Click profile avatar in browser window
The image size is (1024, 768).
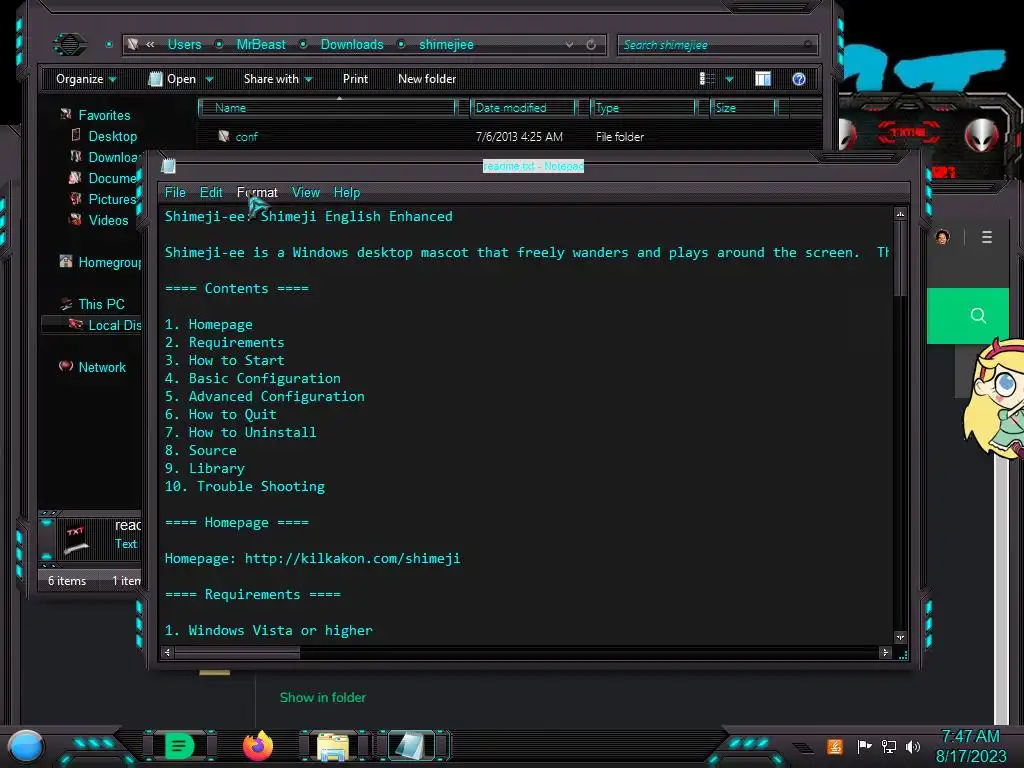(942, 237)
